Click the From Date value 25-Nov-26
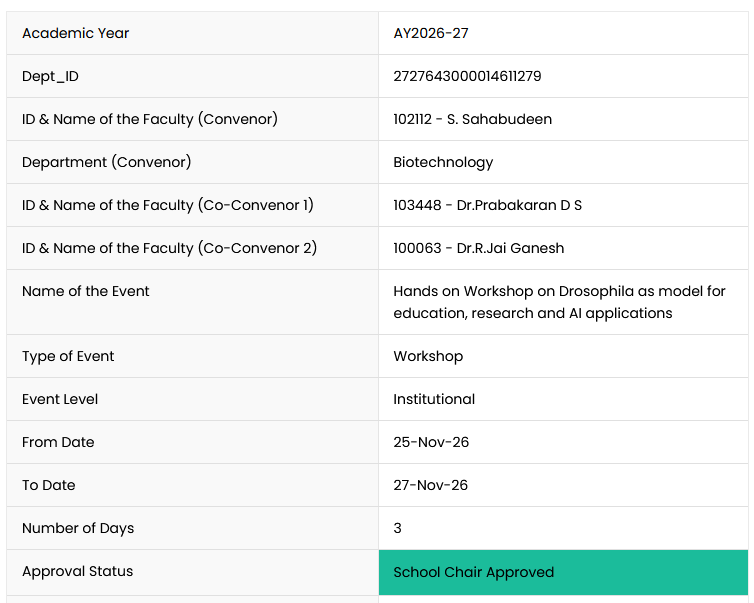 pos(431,442)
